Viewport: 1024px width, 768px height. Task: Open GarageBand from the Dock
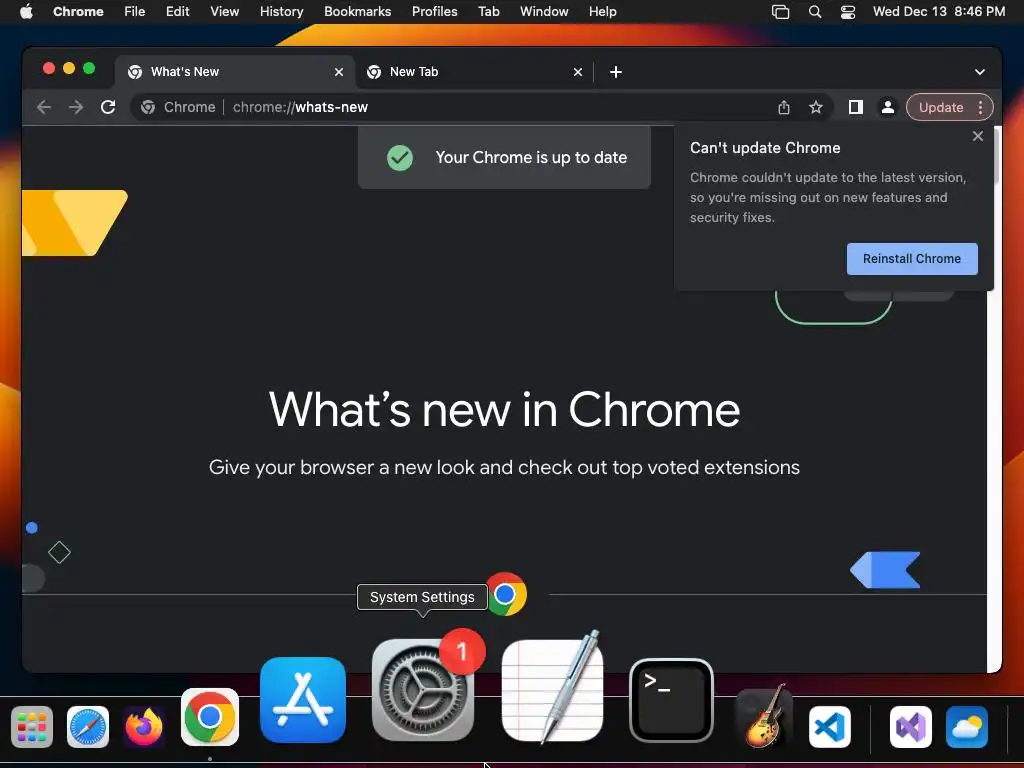pos(765,717)
